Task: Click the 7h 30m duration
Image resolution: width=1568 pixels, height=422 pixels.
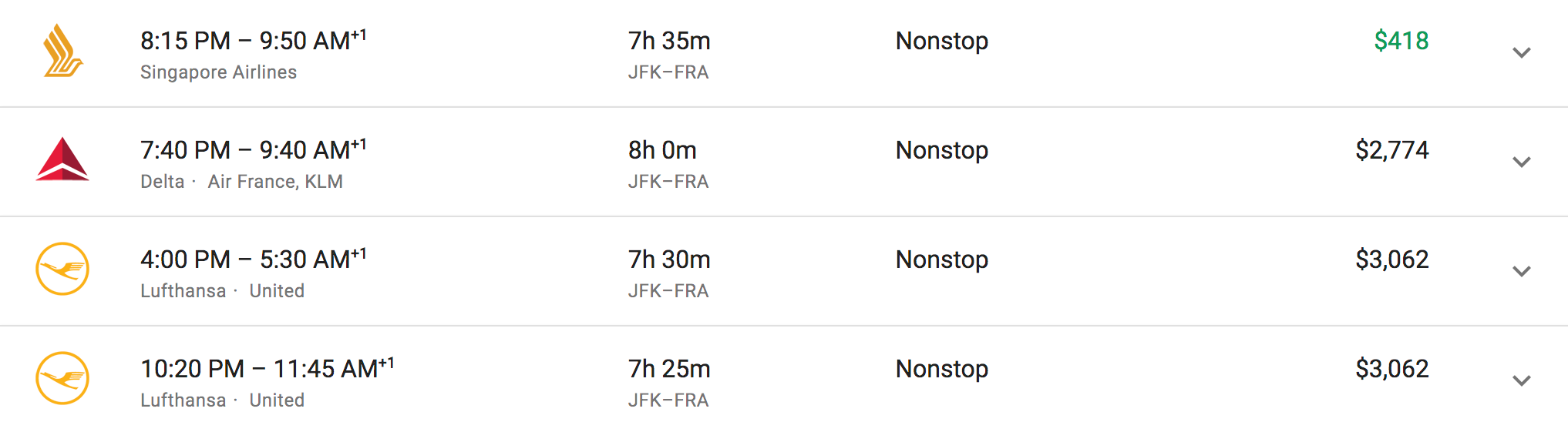Action: tap(669, 259)
